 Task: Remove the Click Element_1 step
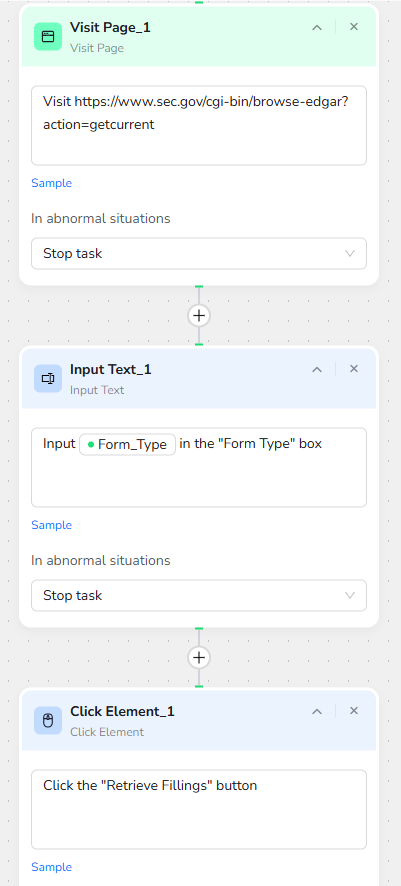tap(354, 711)
